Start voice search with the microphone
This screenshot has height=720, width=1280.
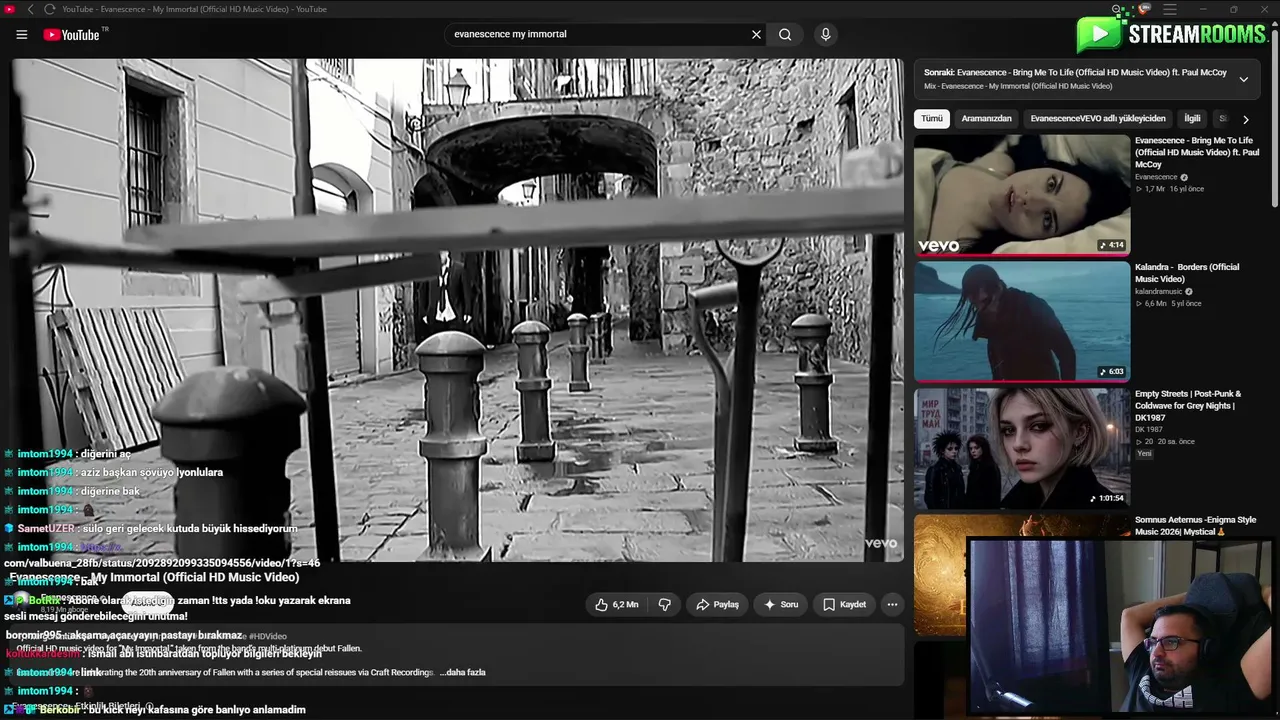(825, 34)
